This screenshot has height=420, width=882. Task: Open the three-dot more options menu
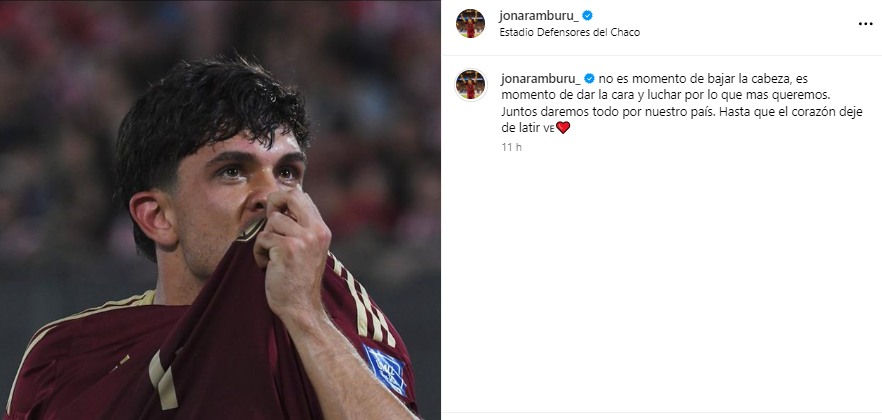pos(865,24)
